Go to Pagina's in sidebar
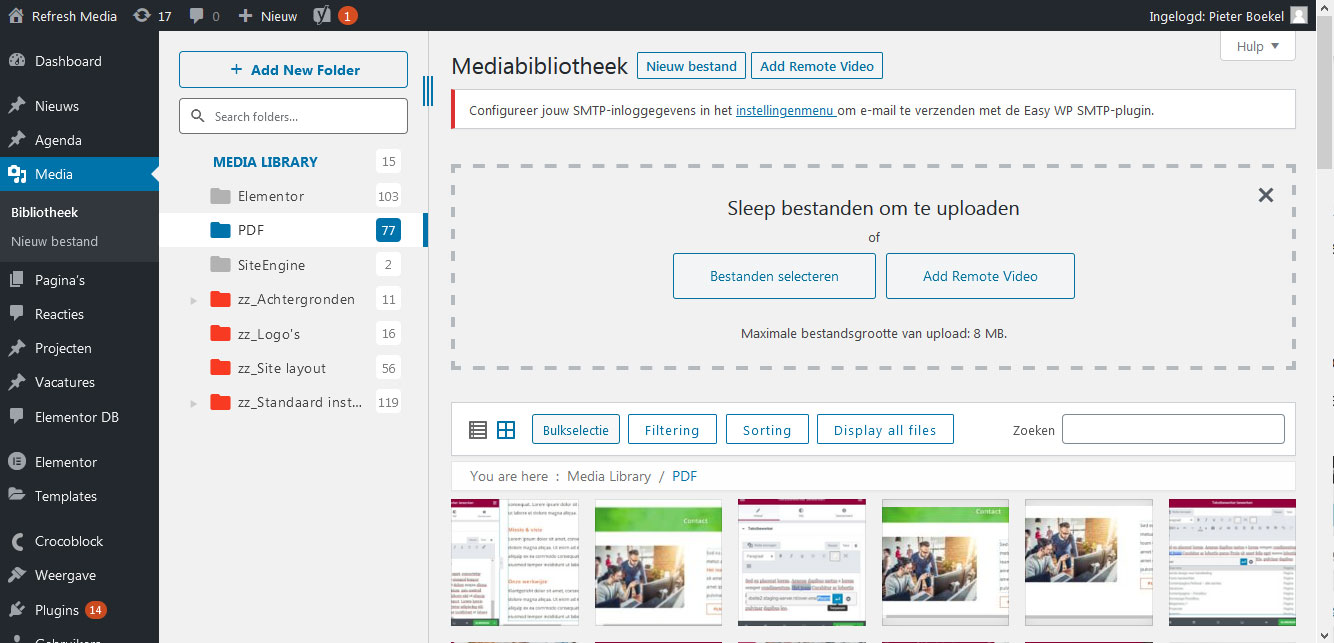Image resolution: width=1334 pixels, height=643 pixels. 60,280
